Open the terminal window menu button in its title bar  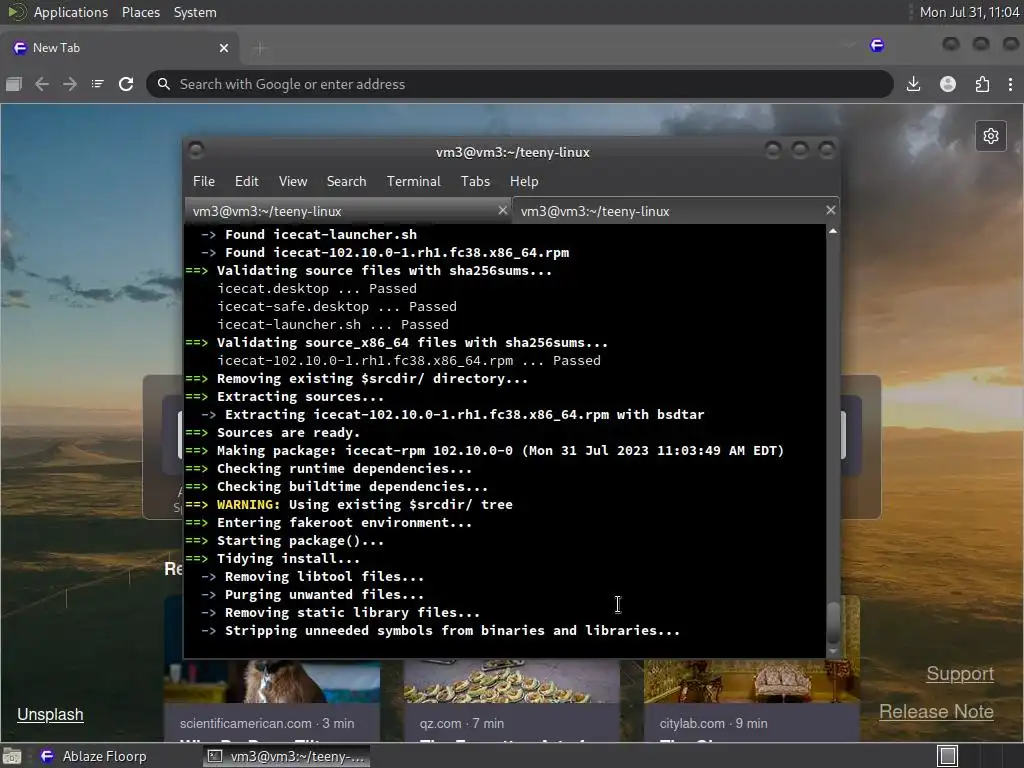coord(196,151)
